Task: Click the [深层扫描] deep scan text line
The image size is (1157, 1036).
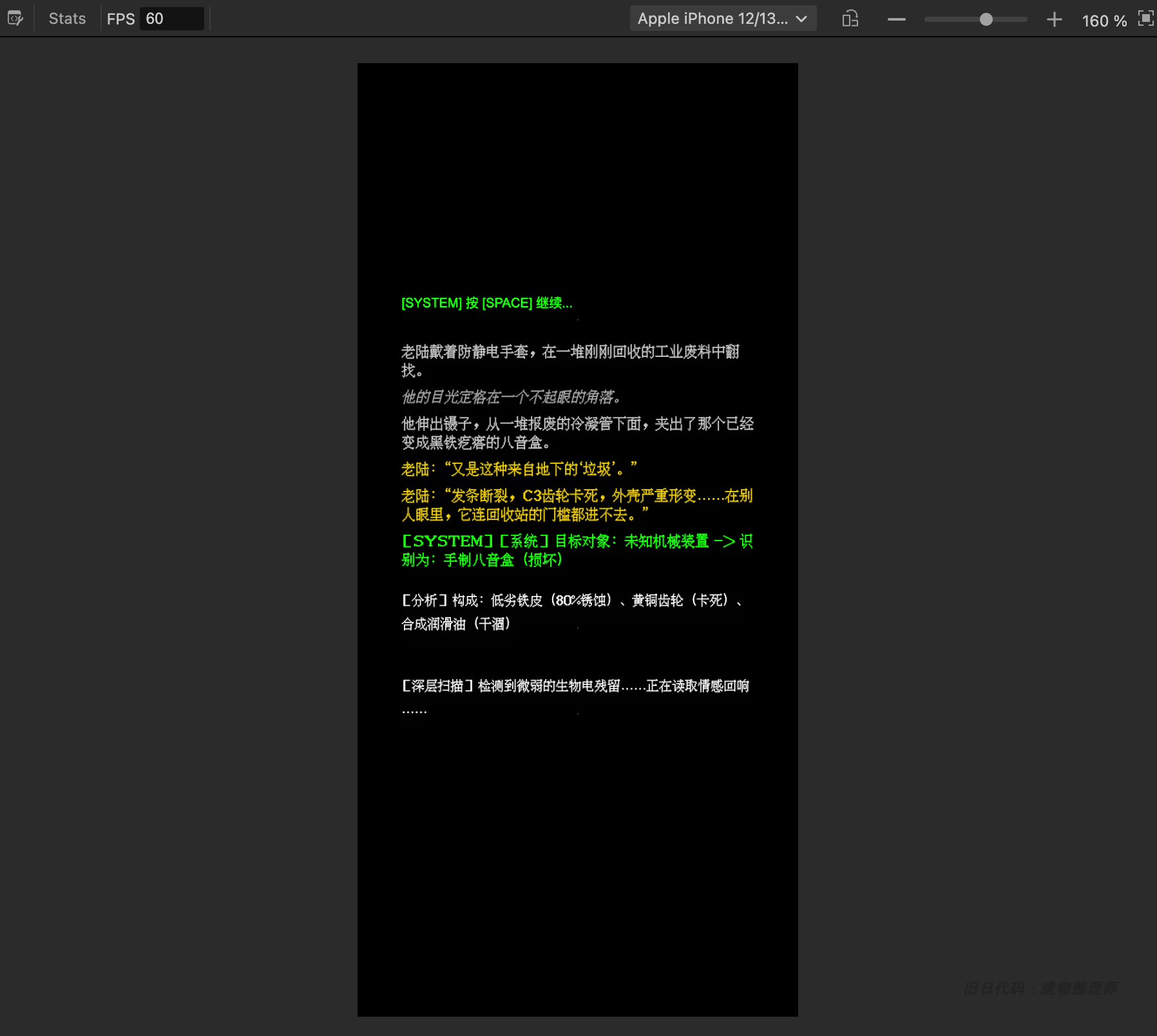Action: [x=575, y=686]
